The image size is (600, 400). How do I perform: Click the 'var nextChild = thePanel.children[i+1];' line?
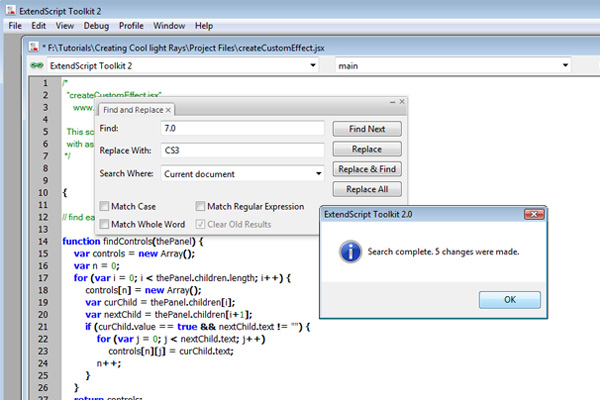(x=169, y=315)
